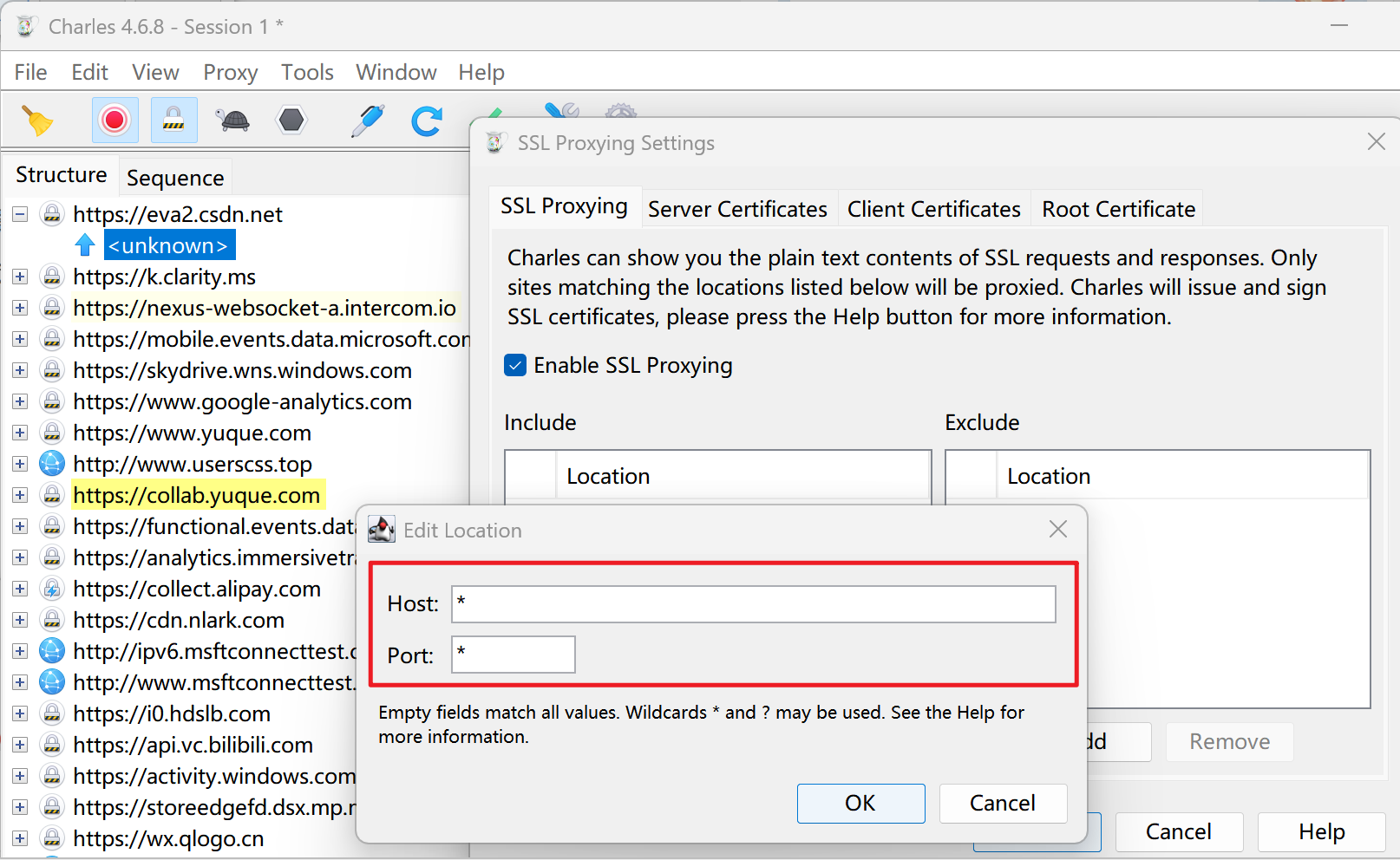1400x860 pixels.
Task: Select https://api.vc.bilibili.com row
Action: click(x=193, y=745)
